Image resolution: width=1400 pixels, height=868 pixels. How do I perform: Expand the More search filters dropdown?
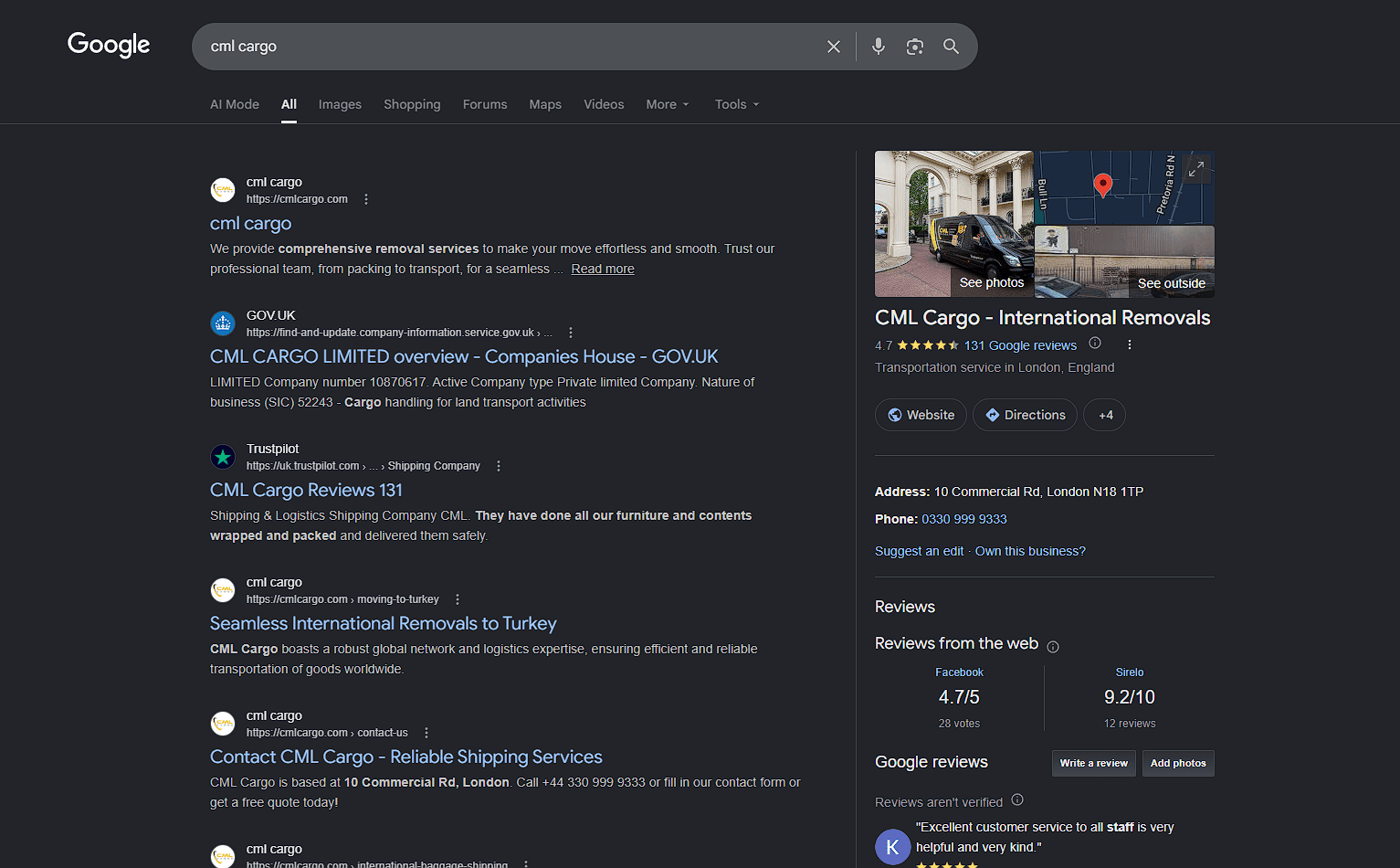tap(668, 104)
